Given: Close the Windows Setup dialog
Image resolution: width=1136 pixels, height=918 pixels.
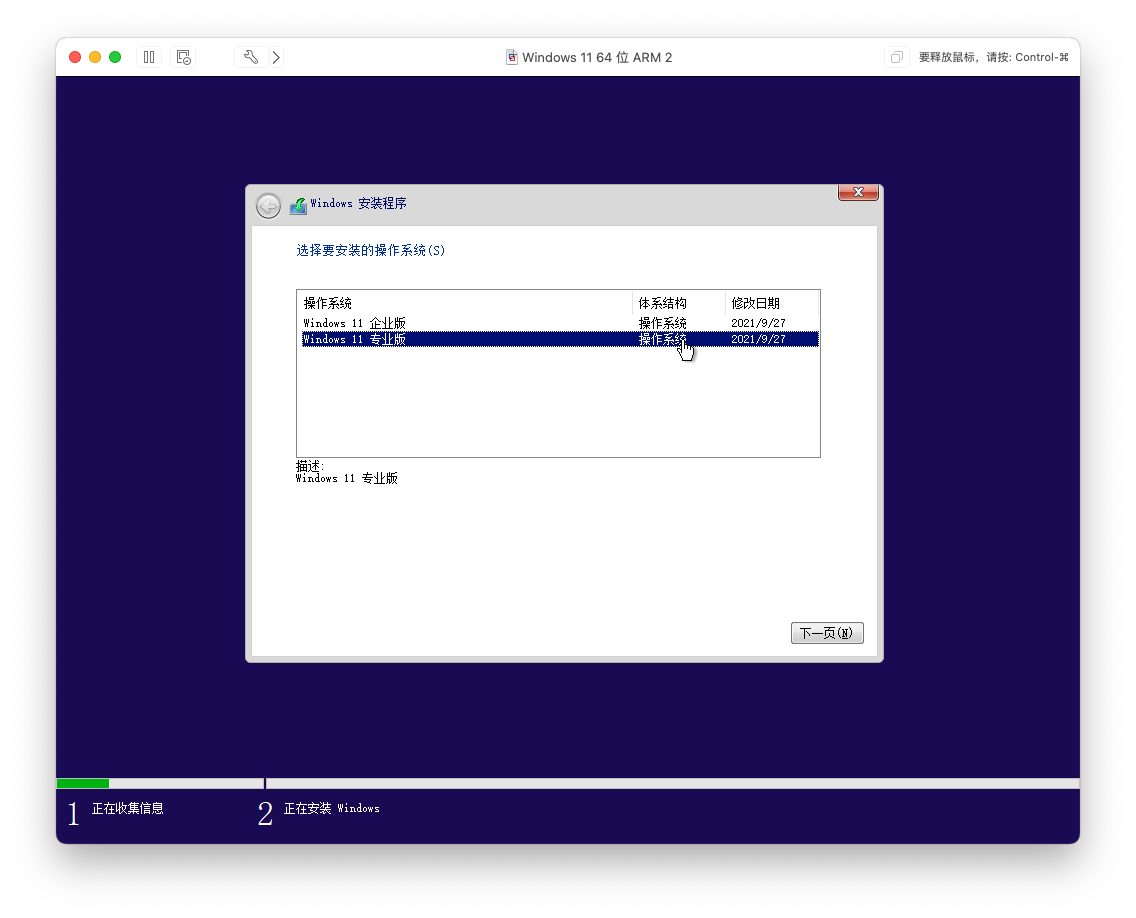Looking at the screenshot, I should click(x=858, y=192).
